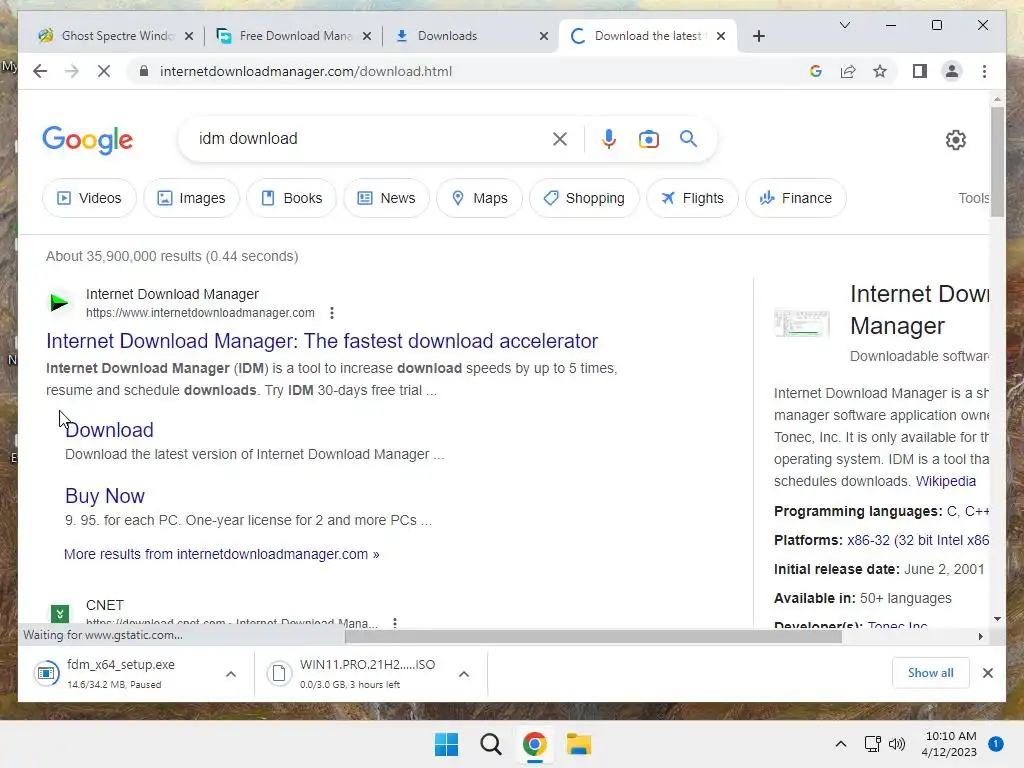Share this page using the share icon
Screen dimensions: 1024x768
click(x=848, y=71)
